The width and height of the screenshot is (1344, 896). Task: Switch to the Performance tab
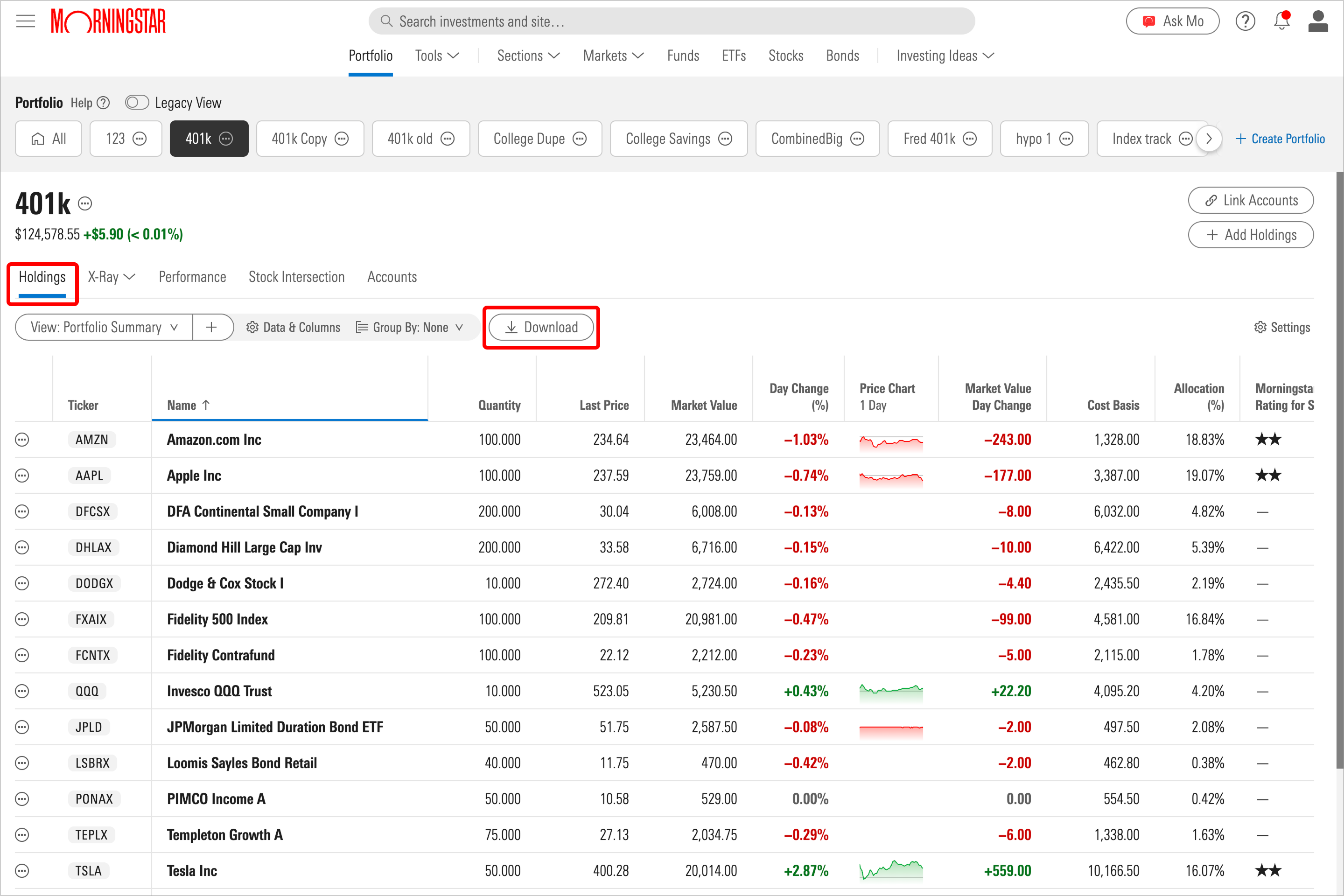[192, 277]
